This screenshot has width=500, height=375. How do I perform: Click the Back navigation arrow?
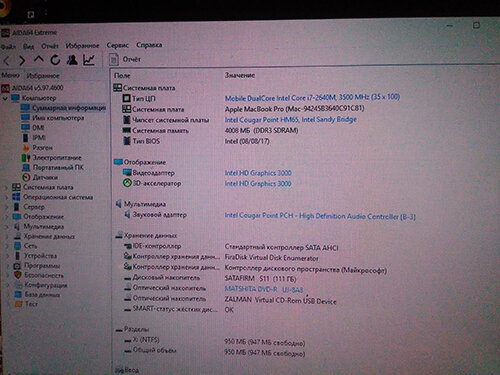point(6,61)
